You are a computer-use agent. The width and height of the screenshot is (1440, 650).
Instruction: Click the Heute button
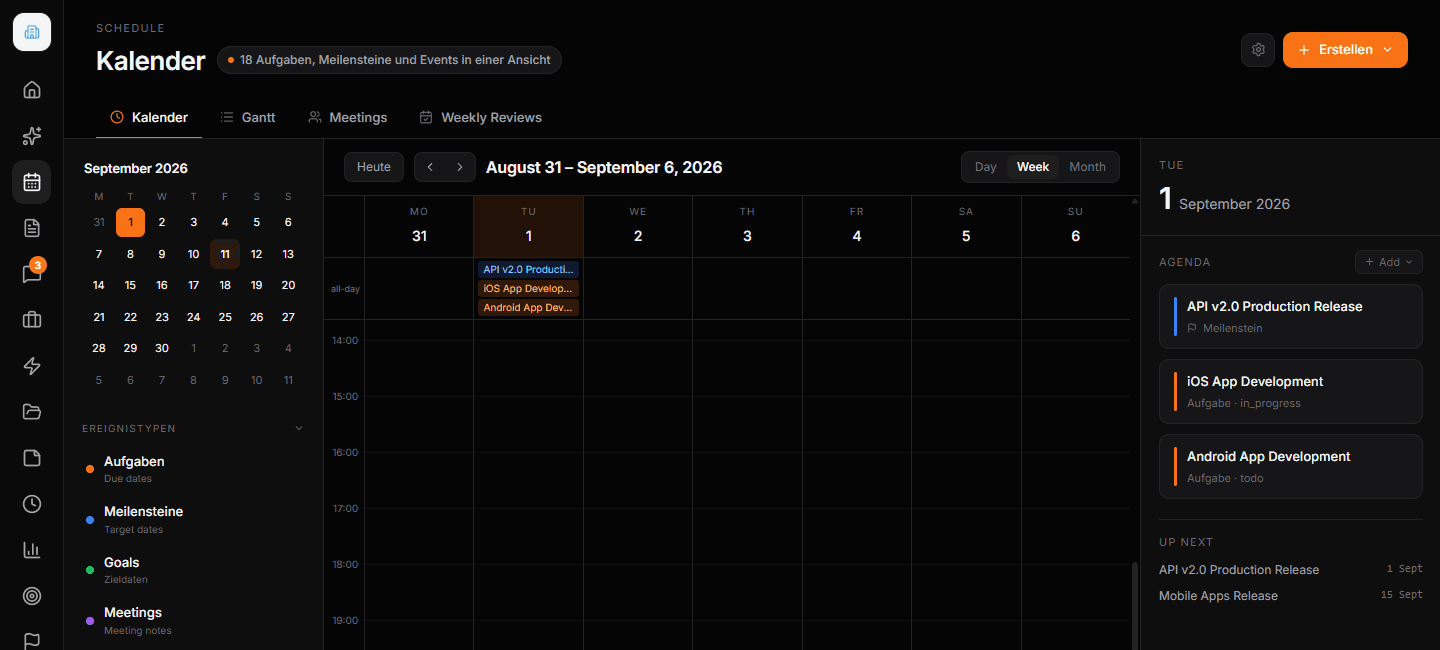374,167
